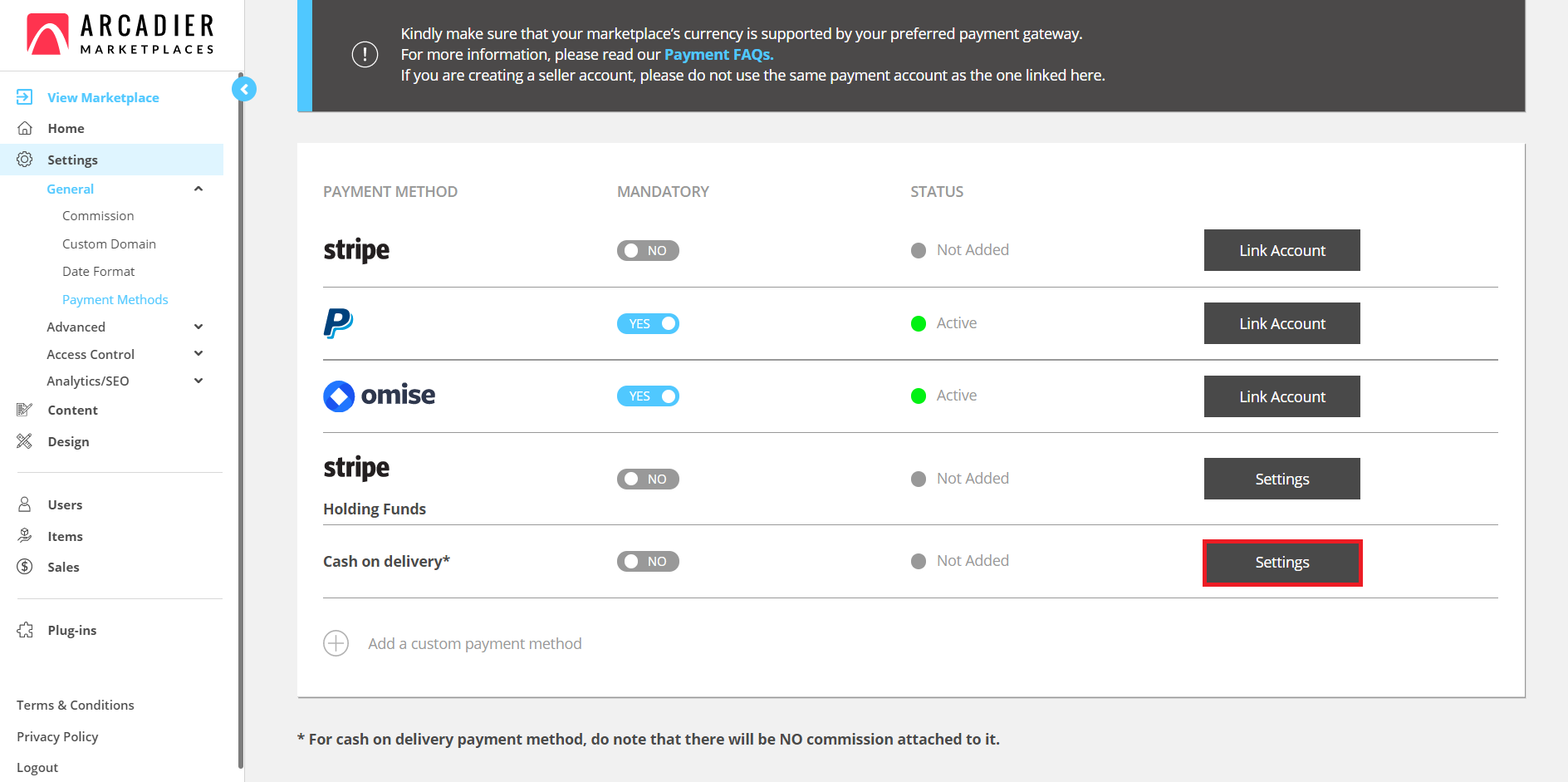Click the Plug-ins puzzle piece icon

tap(25, 630)
